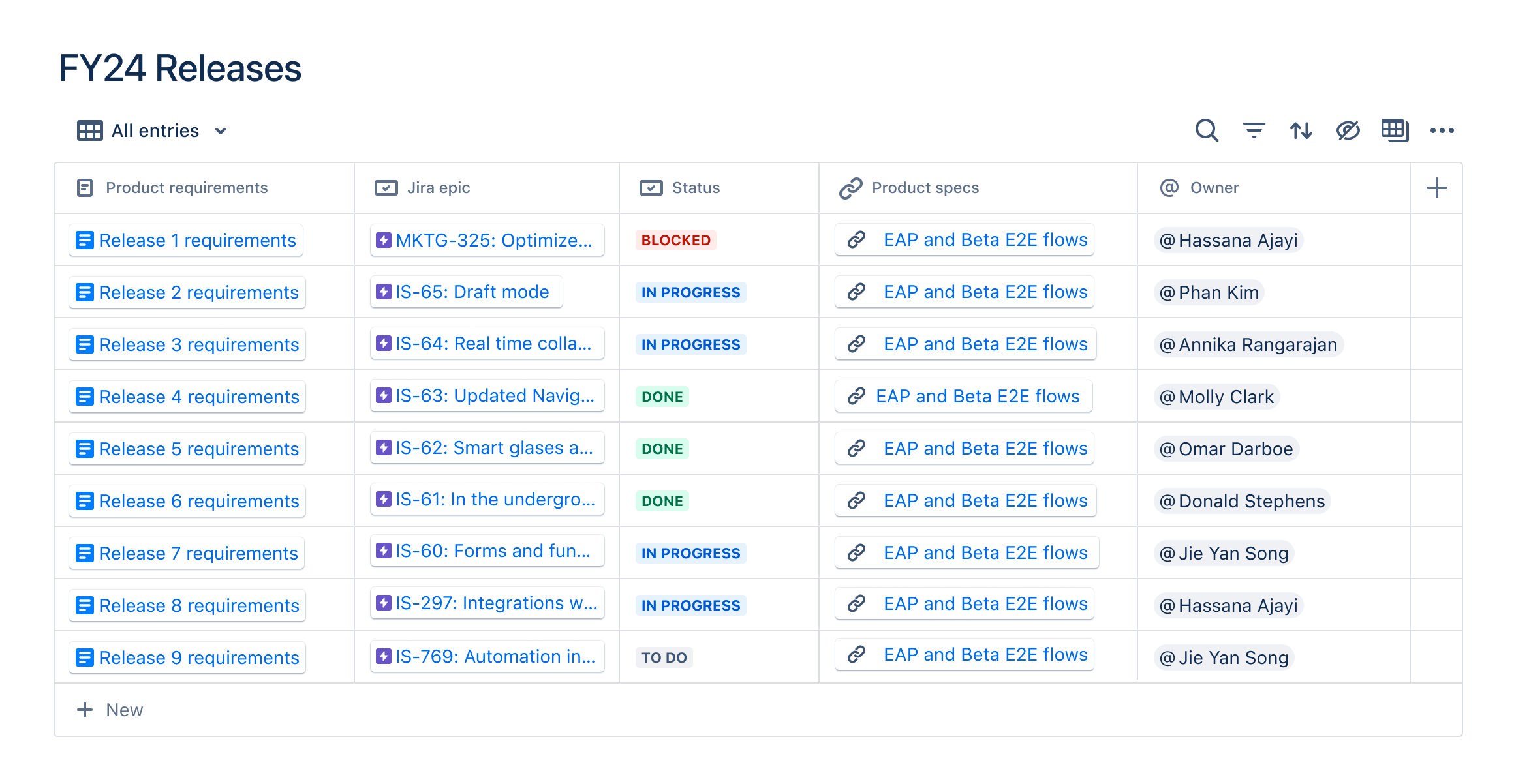Click the @ Molly Clark owner tag

coord(1216,396)
